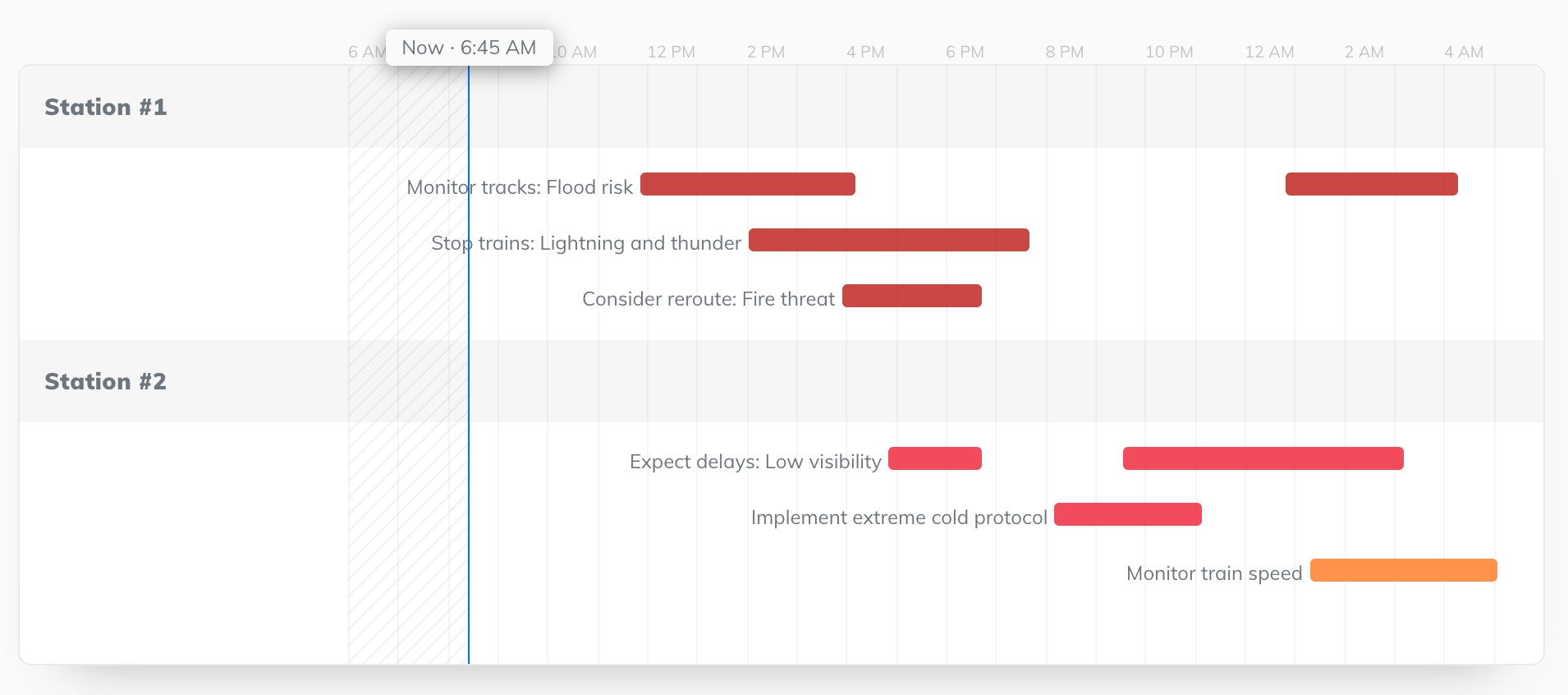Click the shorter Low visibility bar
Viewport: 1568px width, 695px height.
point(934,458)
